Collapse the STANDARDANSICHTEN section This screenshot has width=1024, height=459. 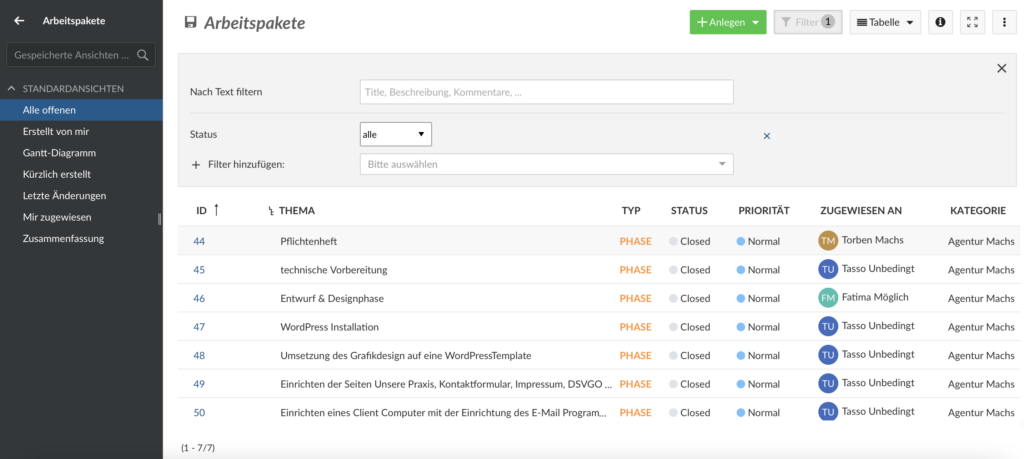tap(12, 88)
